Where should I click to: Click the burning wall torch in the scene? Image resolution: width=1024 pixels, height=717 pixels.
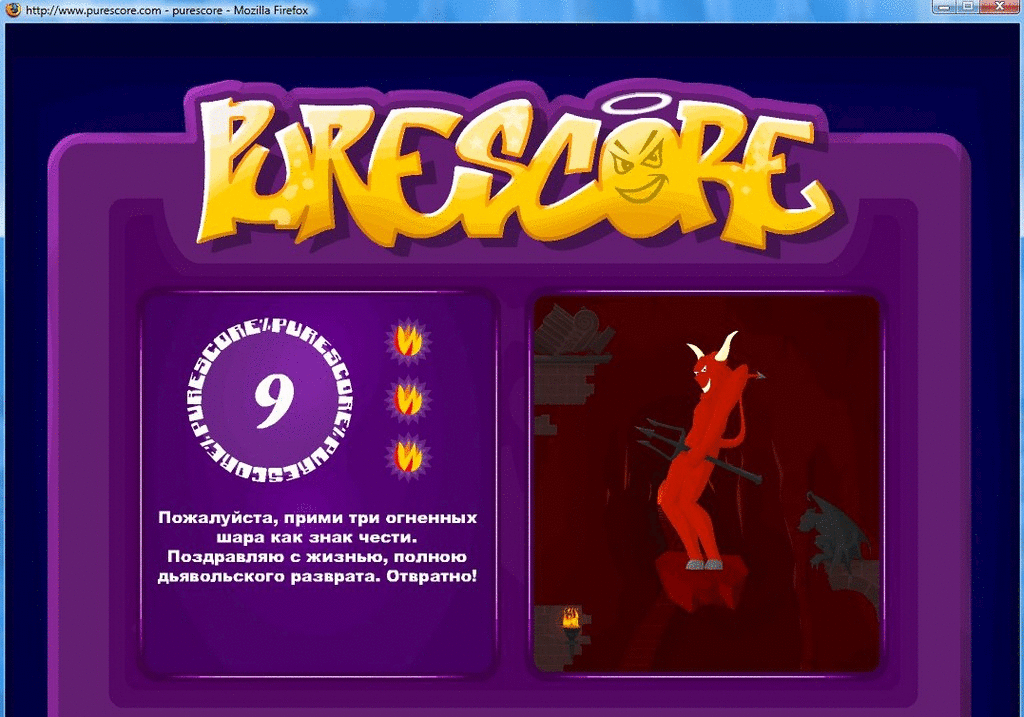pos(571,626)
